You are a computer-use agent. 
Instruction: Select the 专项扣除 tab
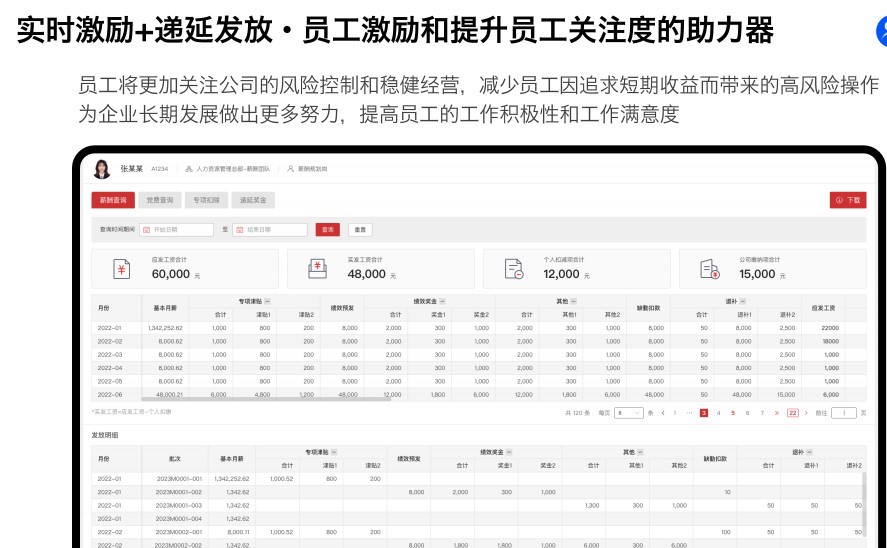[x=207, y=200]
